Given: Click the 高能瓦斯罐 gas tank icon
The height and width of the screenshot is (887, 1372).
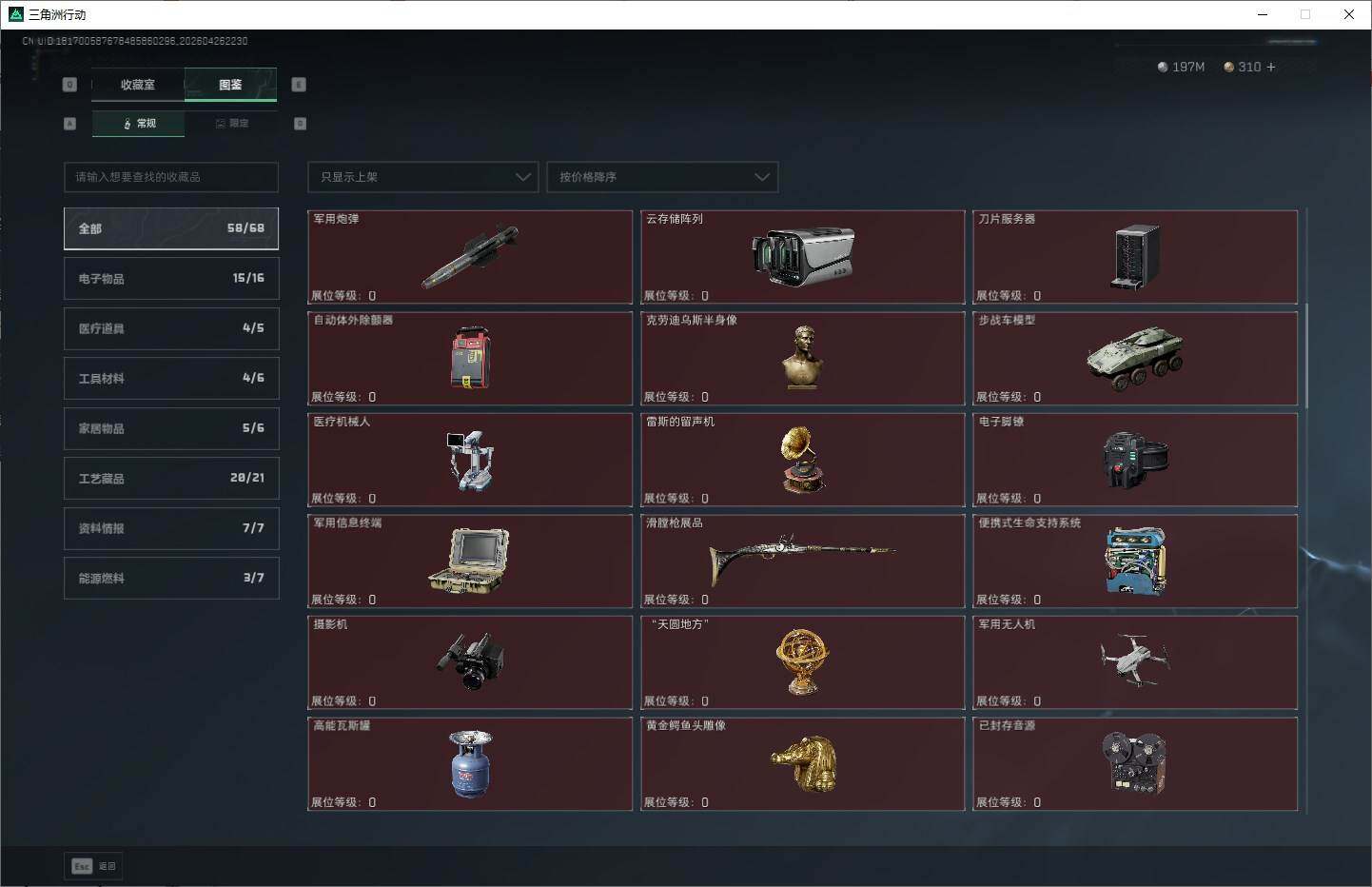Looking at the screenshot, I should (x=470, y=764).
